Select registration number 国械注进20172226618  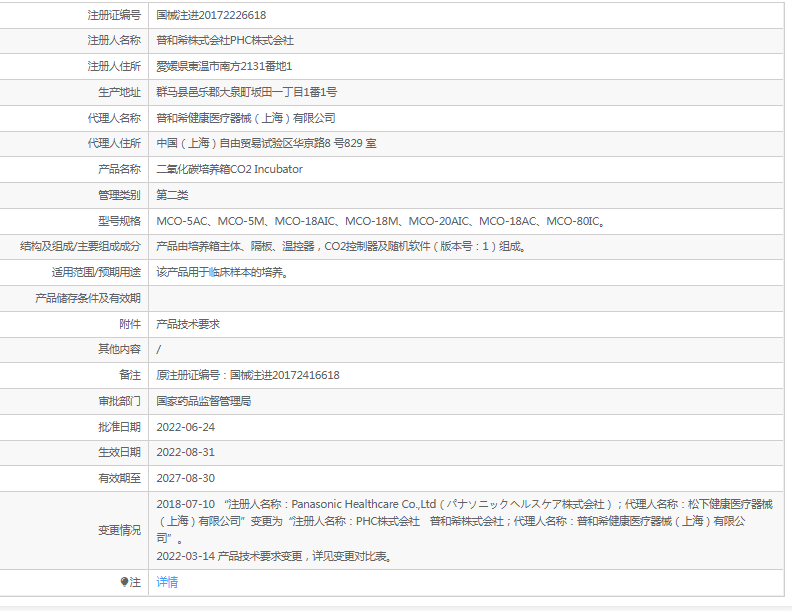(211, 15)
